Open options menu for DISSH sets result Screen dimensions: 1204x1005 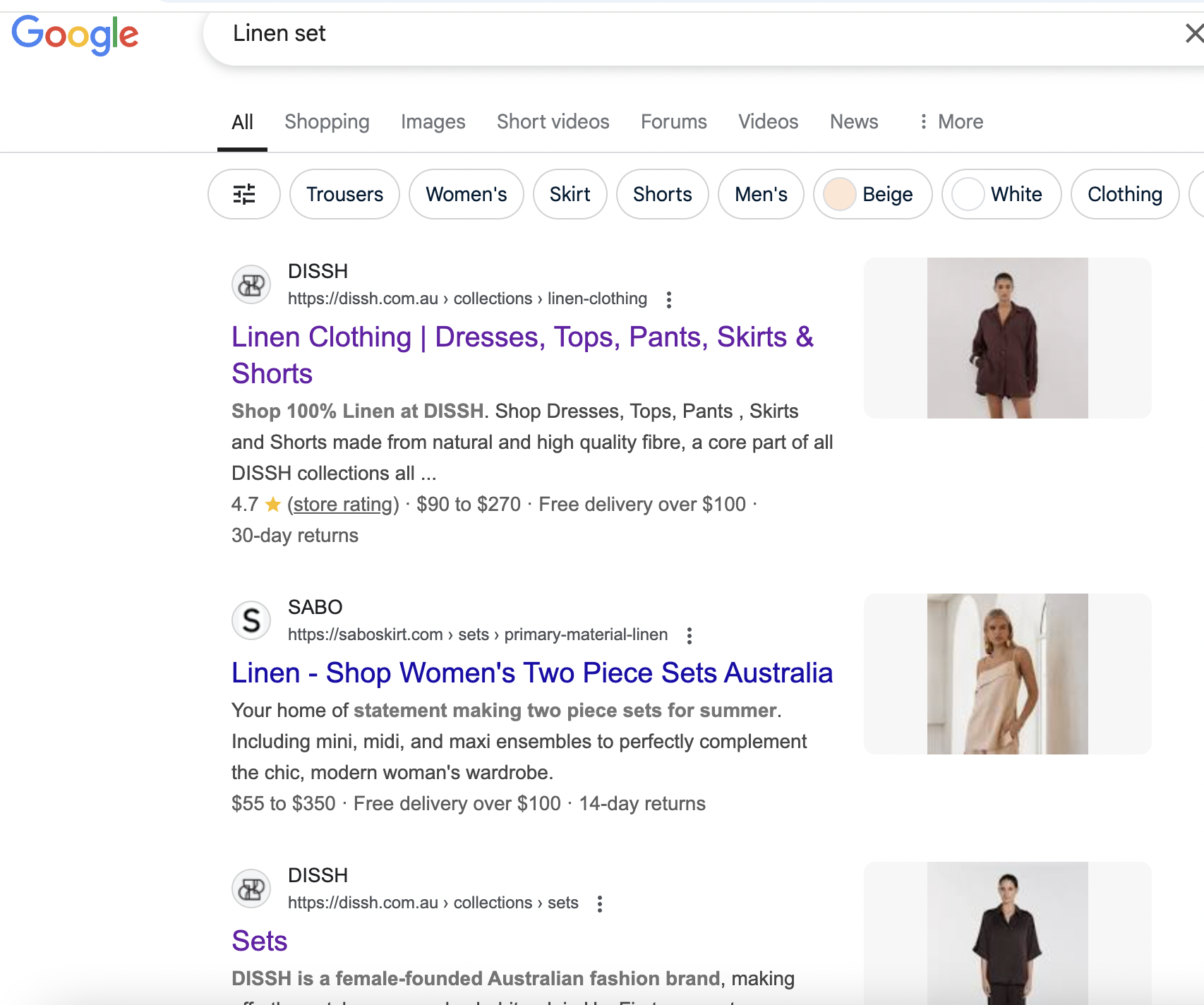pos(600,903)
